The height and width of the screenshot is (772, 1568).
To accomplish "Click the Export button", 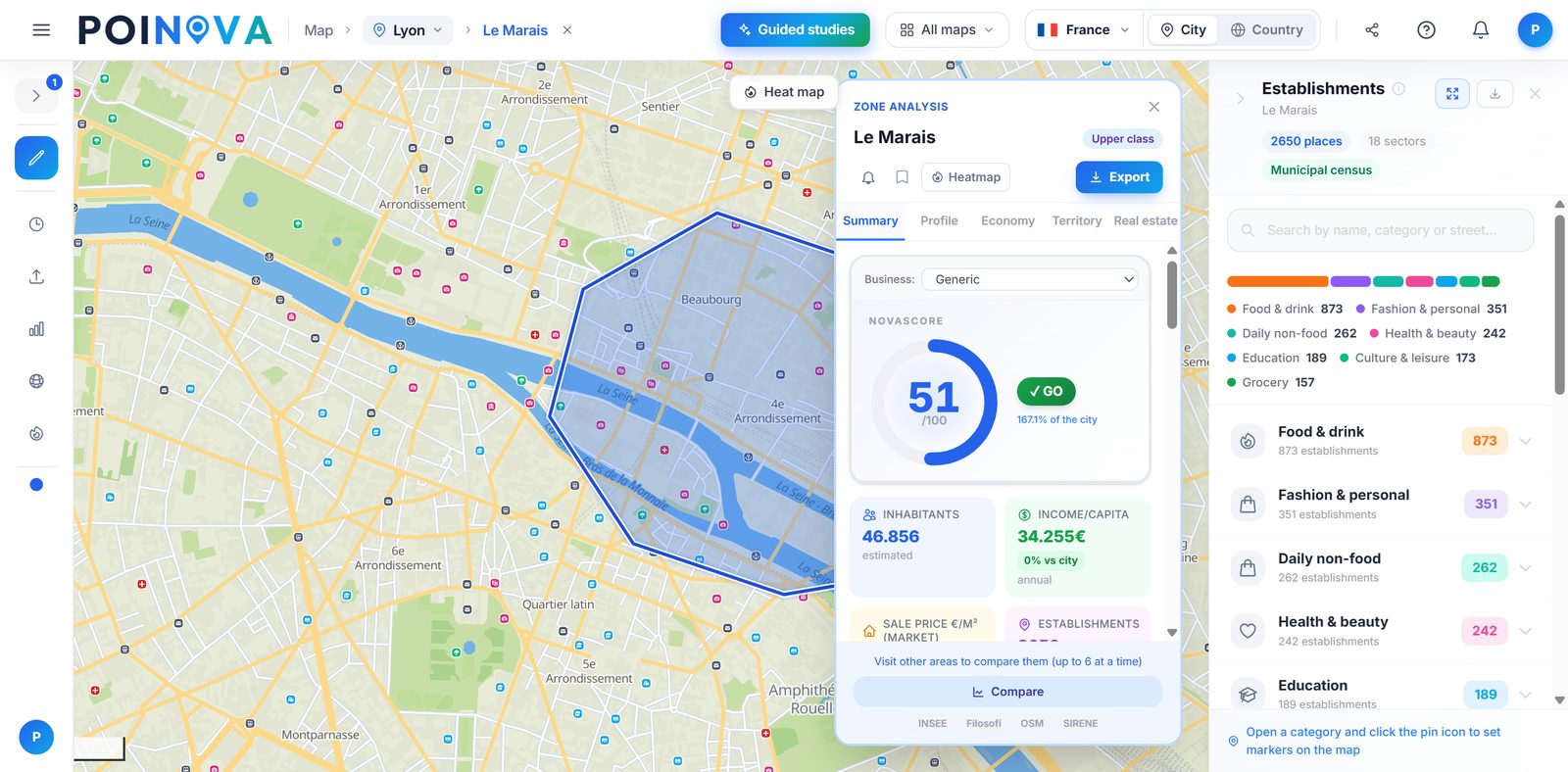I will click(1119, 177).
